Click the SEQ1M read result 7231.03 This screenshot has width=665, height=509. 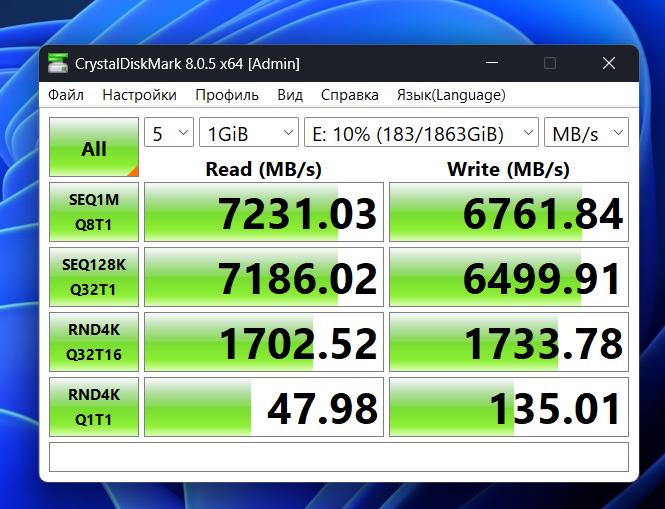(x=264, y=213)
